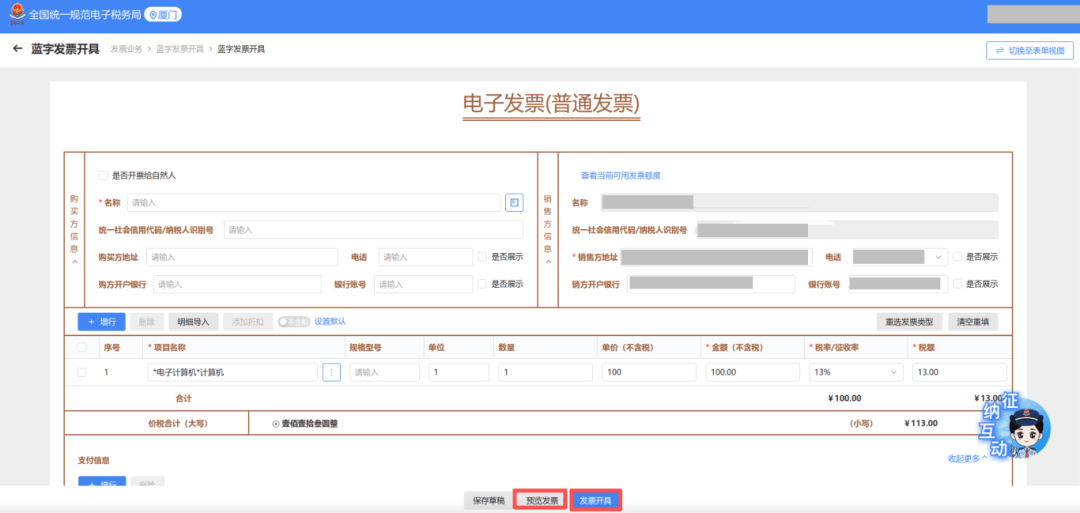Click the back arrow beside 蓝字发票开具
The width and height of the screenshot is (1080, 513).
(17, 49)
